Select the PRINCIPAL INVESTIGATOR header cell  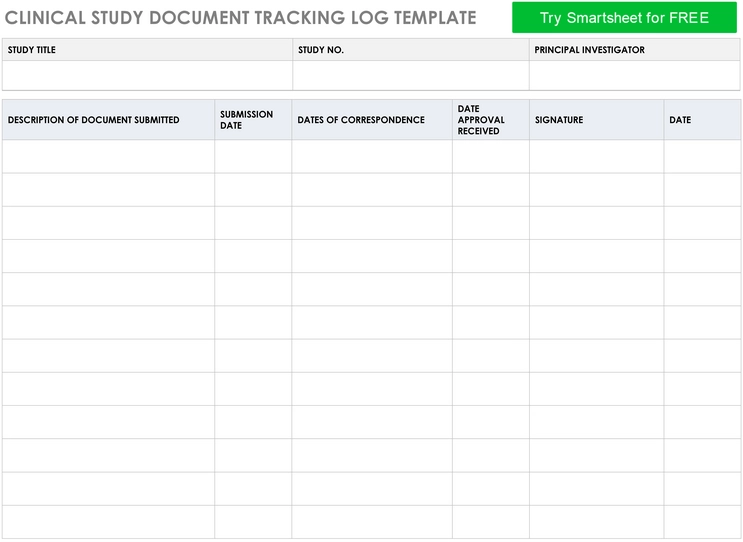pos(634,50)
